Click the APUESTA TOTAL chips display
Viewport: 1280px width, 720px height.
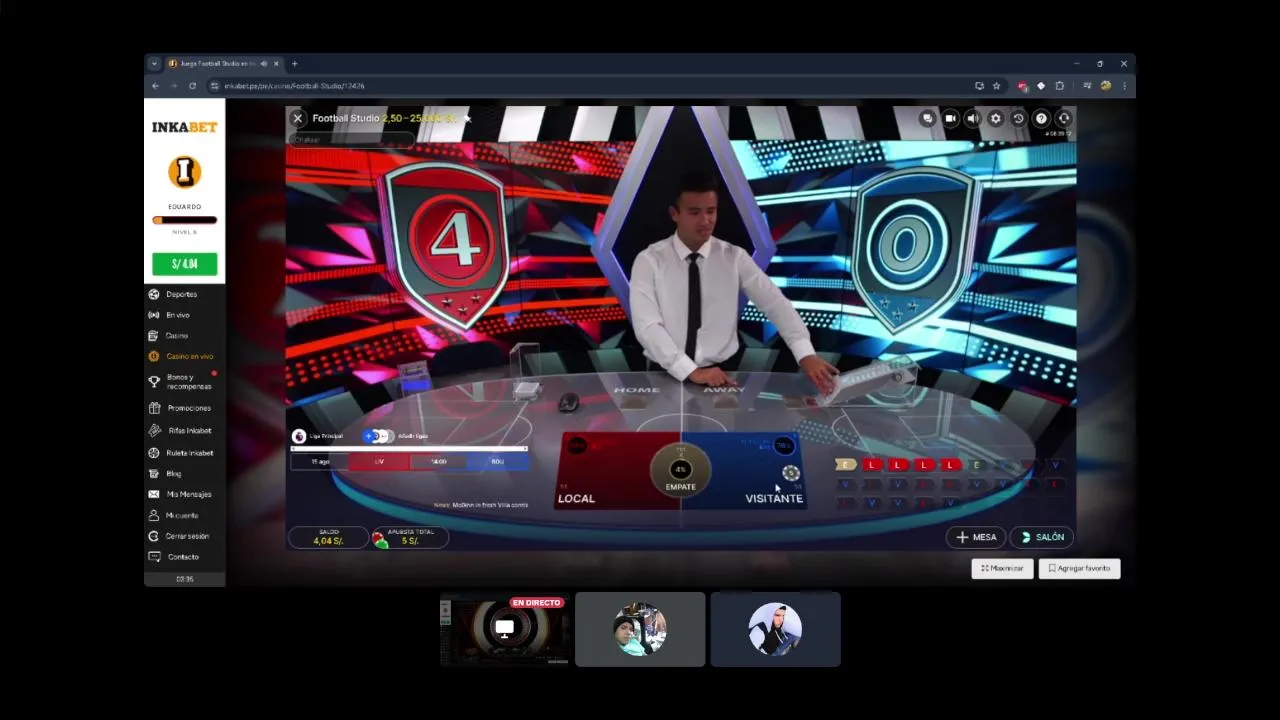408,537
